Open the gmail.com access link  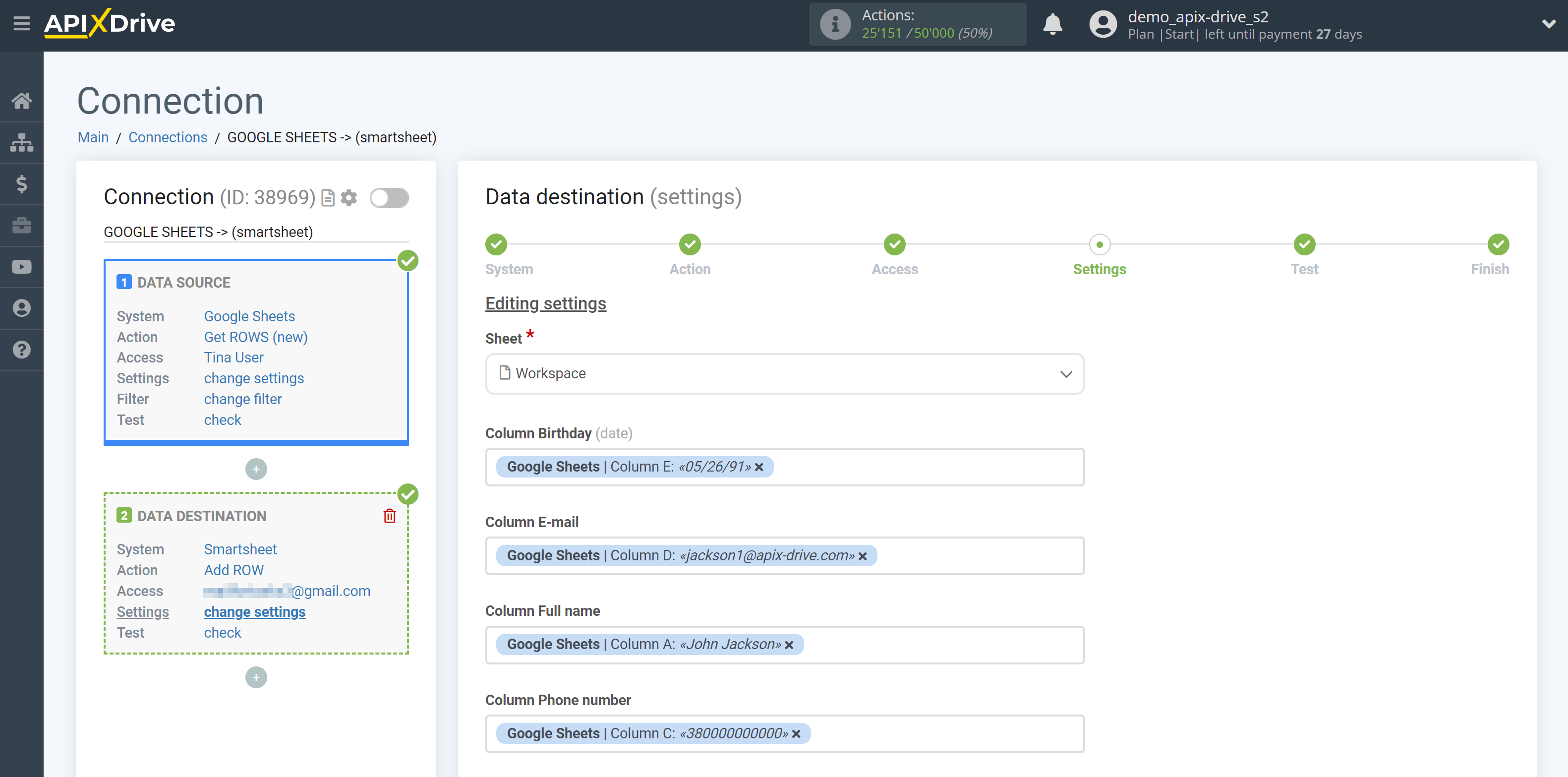click(x=287, y=591)
